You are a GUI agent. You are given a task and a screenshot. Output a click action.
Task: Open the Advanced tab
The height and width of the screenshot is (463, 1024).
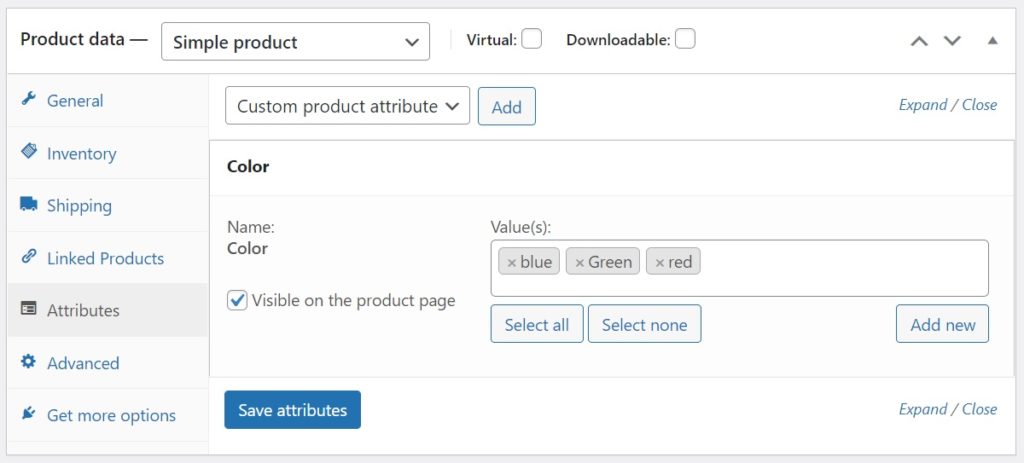pos(108,363)
